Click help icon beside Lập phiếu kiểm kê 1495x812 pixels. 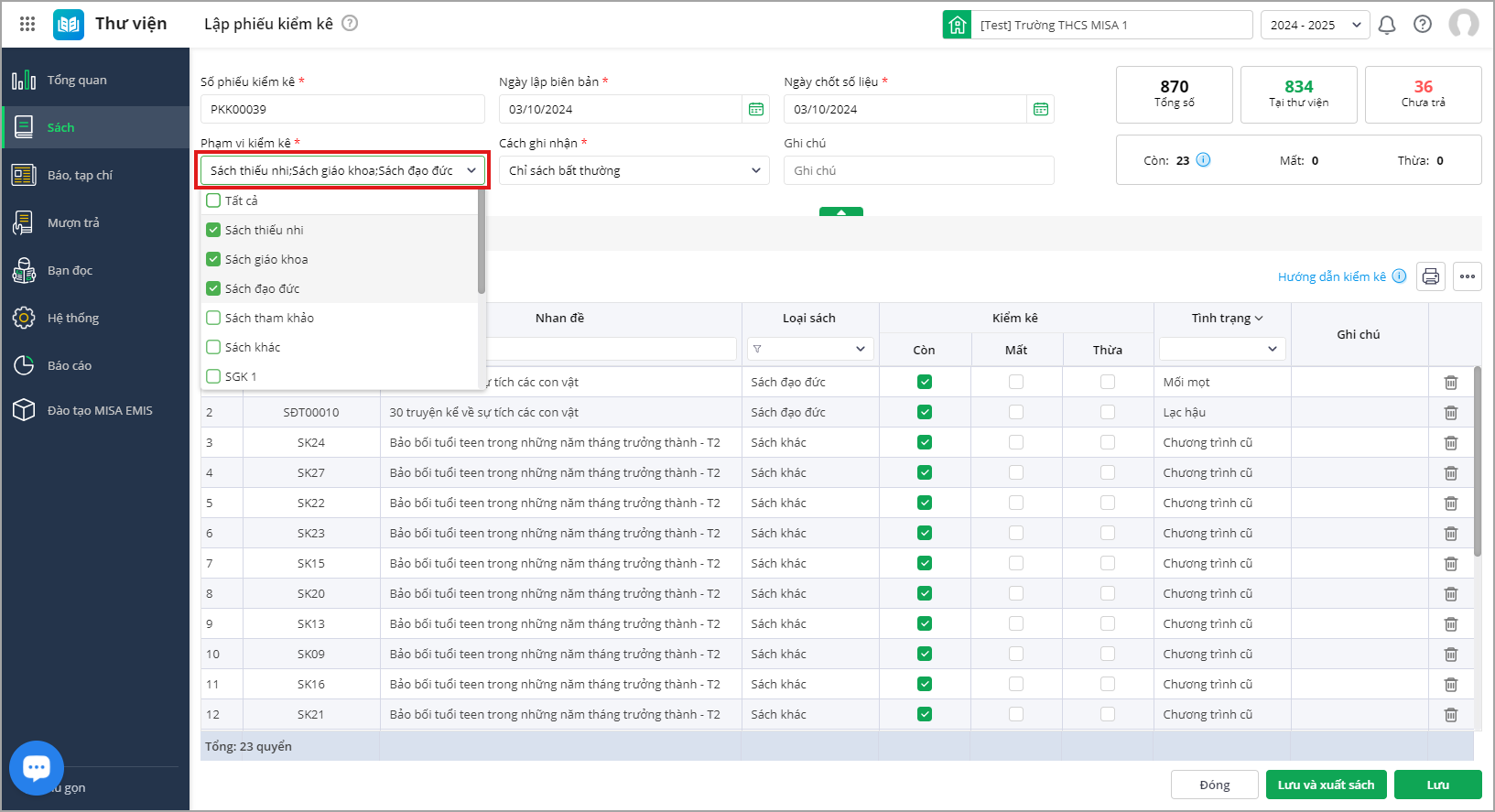pos(350,24)
